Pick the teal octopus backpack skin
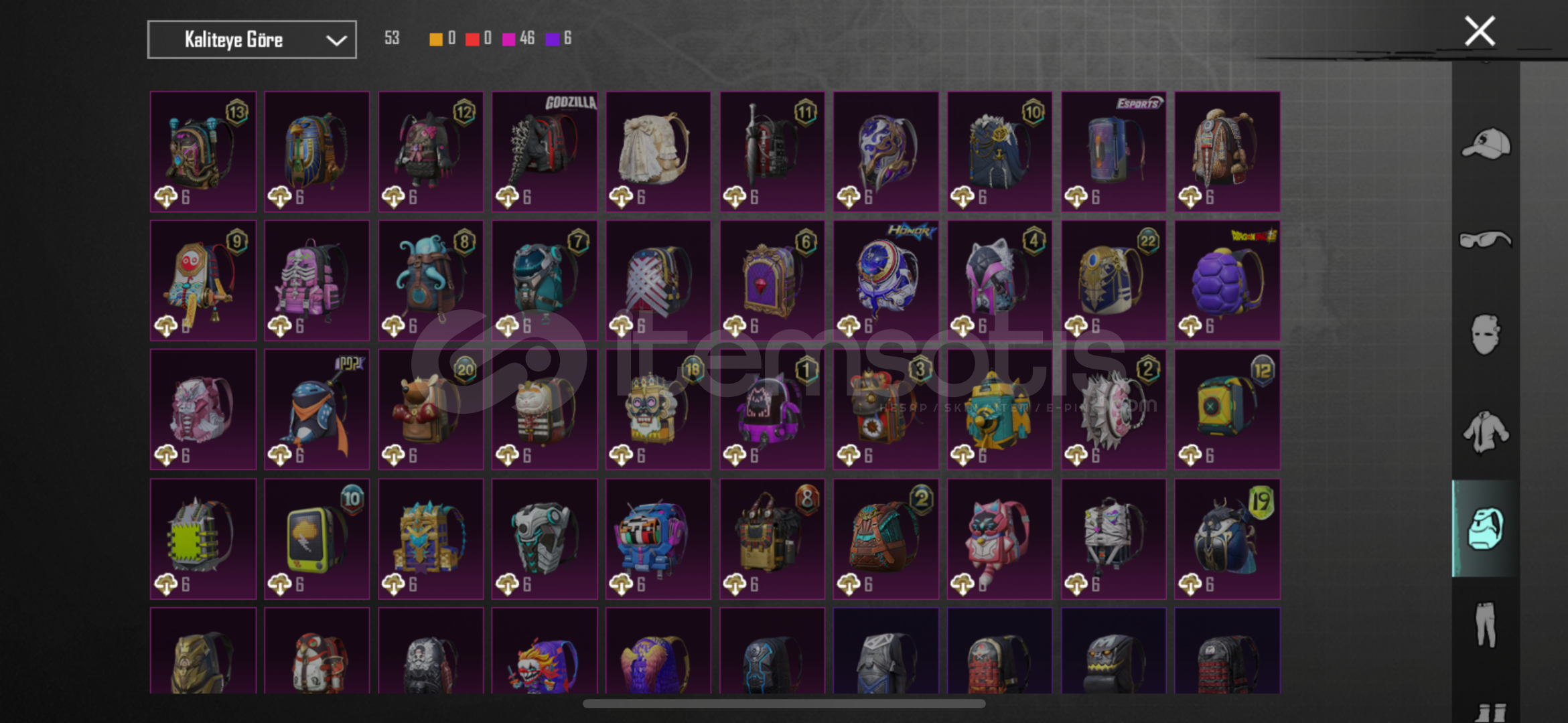This screenshot has height=723, width=1568. coord(431,280)
